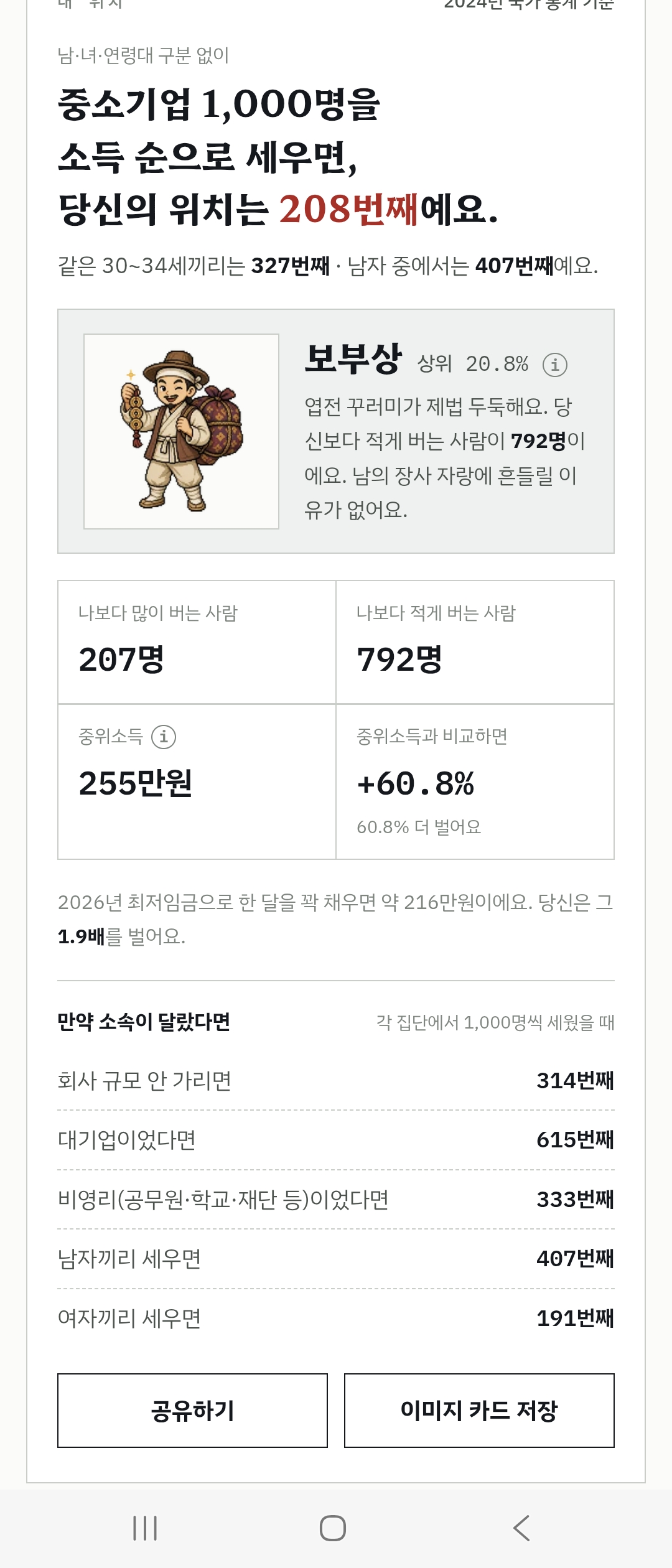Tap the 만약 소속이 달랐다면 section heading
The image size is (672, 1568).
[x=144, y=1022]
